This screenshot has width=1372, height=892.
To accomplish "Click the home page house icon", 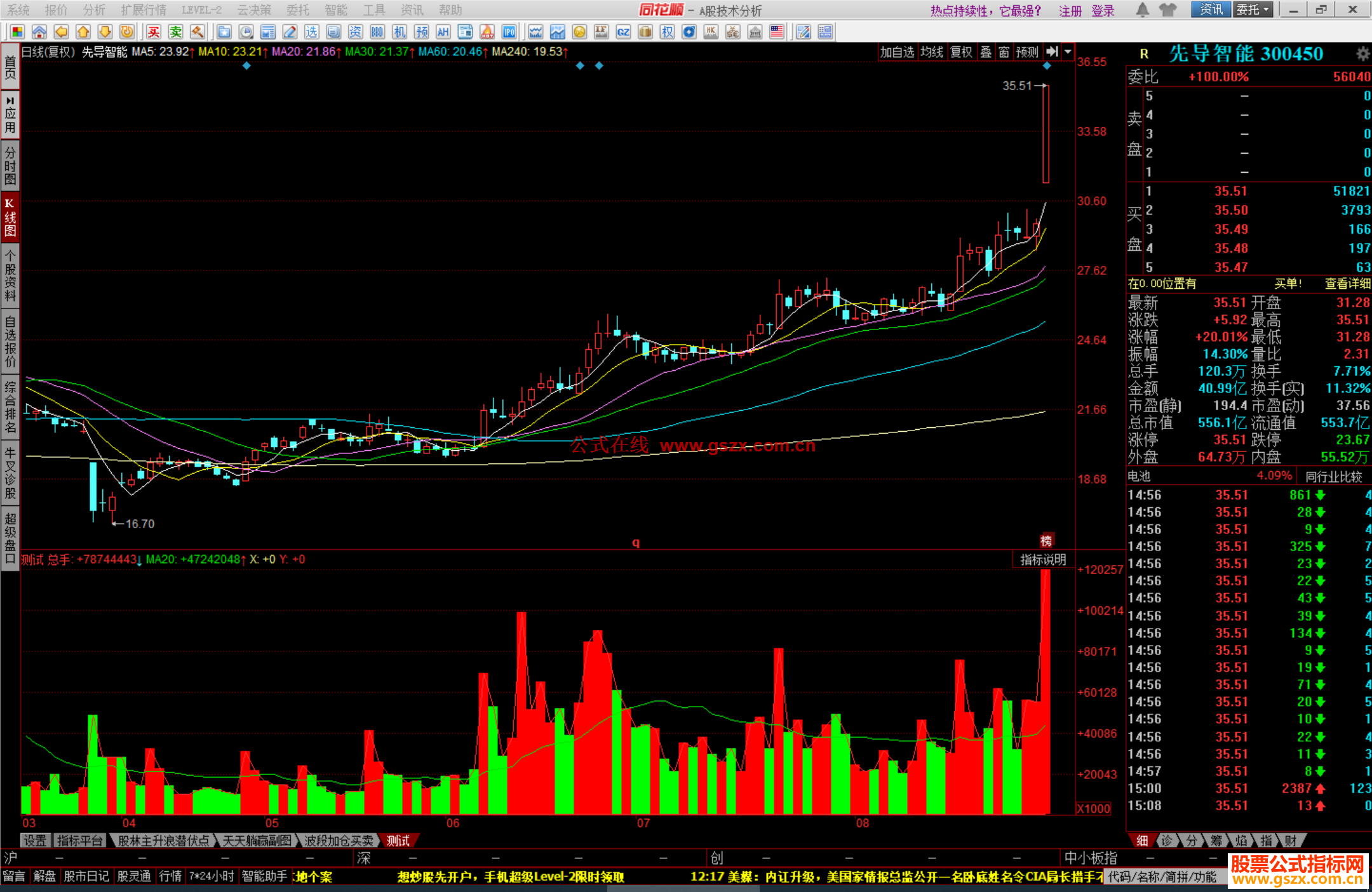I will (x=39, y=32).
